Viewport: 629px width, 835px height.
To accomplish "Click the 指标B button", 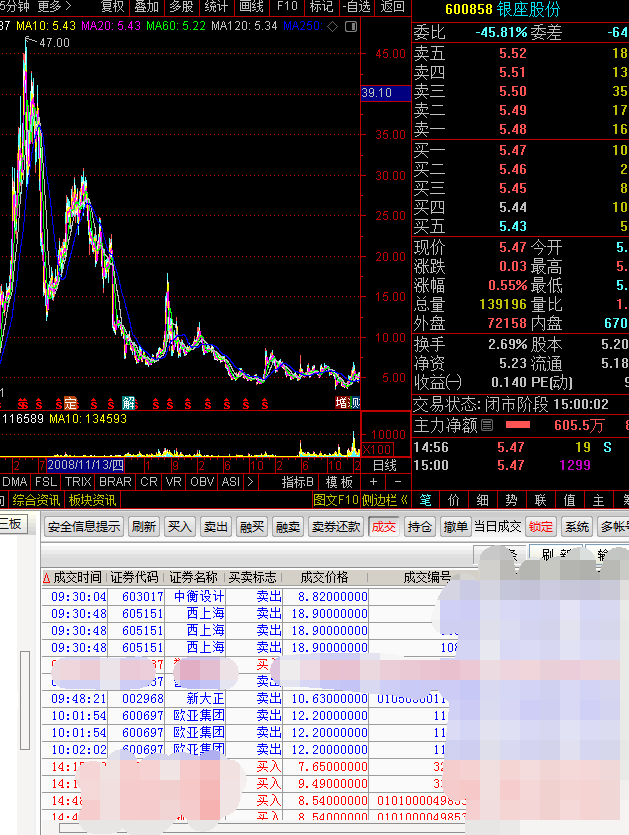I will (x=298, y=482).
